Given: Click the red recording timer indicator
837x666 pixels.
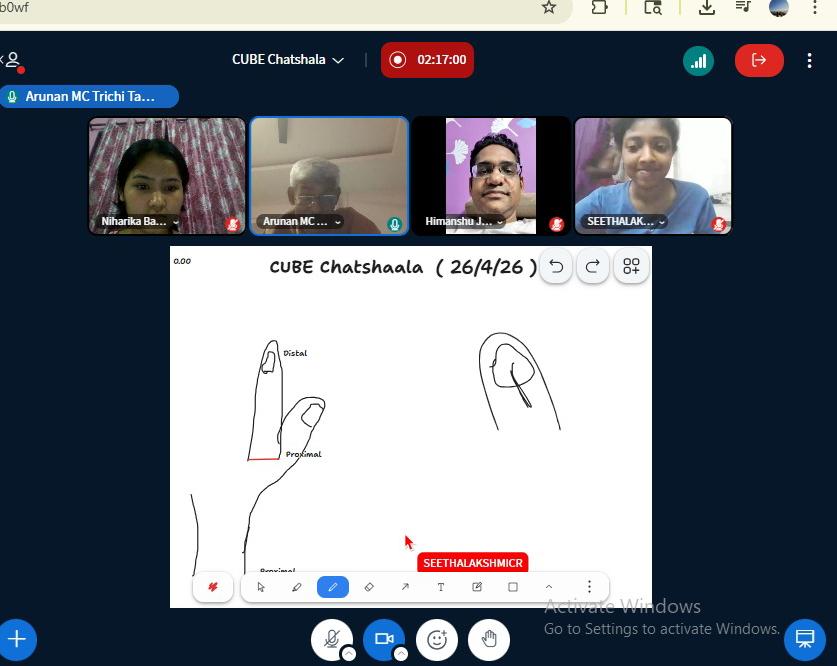Looking at the screenshot, I should tap(427, 60).
